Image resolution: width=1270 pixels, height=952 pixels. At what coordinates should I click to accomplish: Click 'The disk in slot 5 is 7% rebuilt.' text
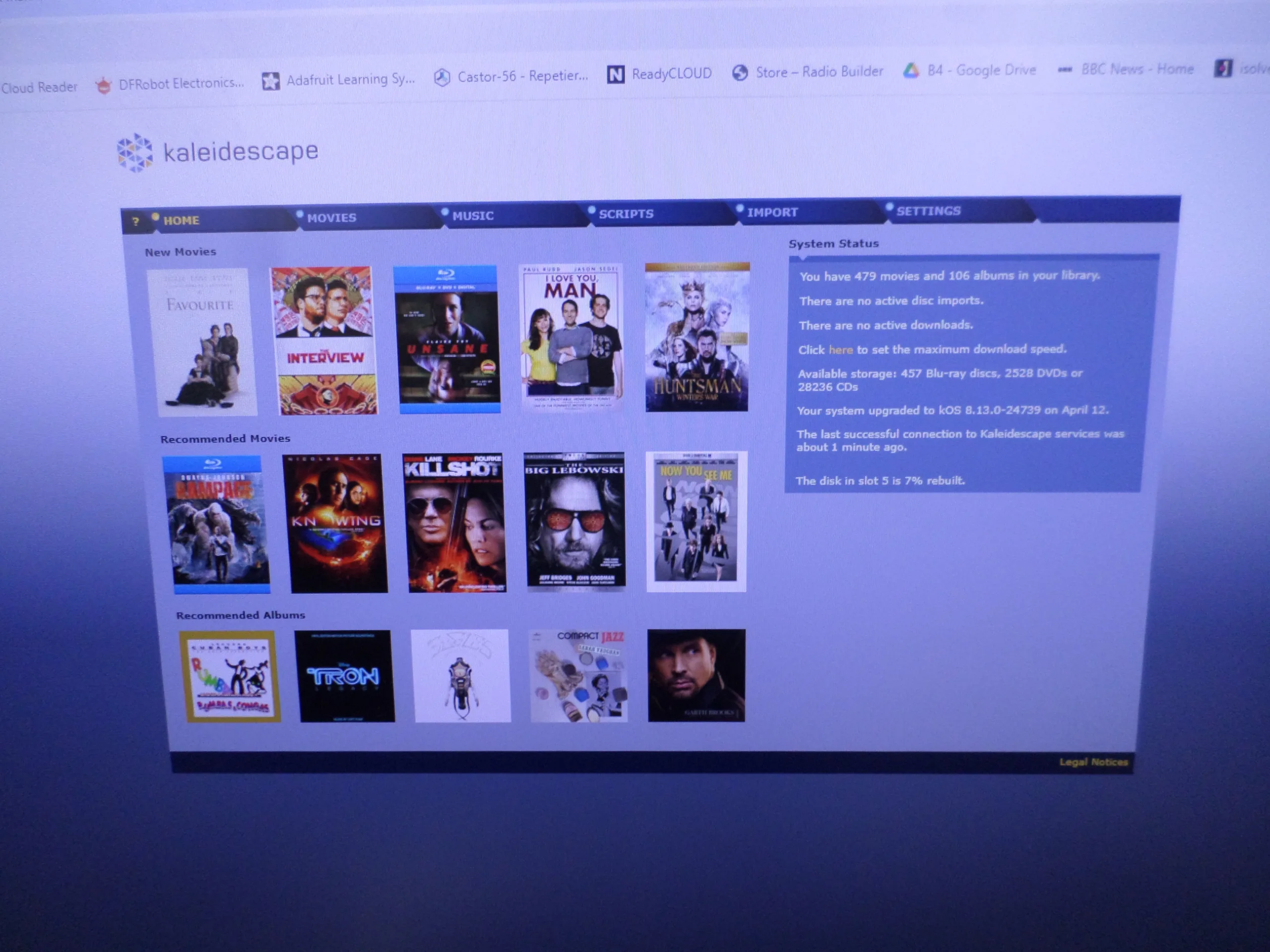(880, 481)
